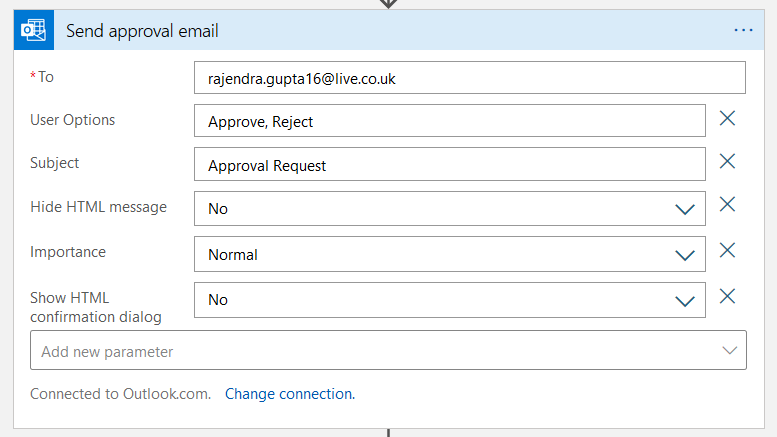Image resolution: width=777 pixels, height=437 pixels.
Task: Open the Add new parameter dropdown
Action: pos(388,351)
